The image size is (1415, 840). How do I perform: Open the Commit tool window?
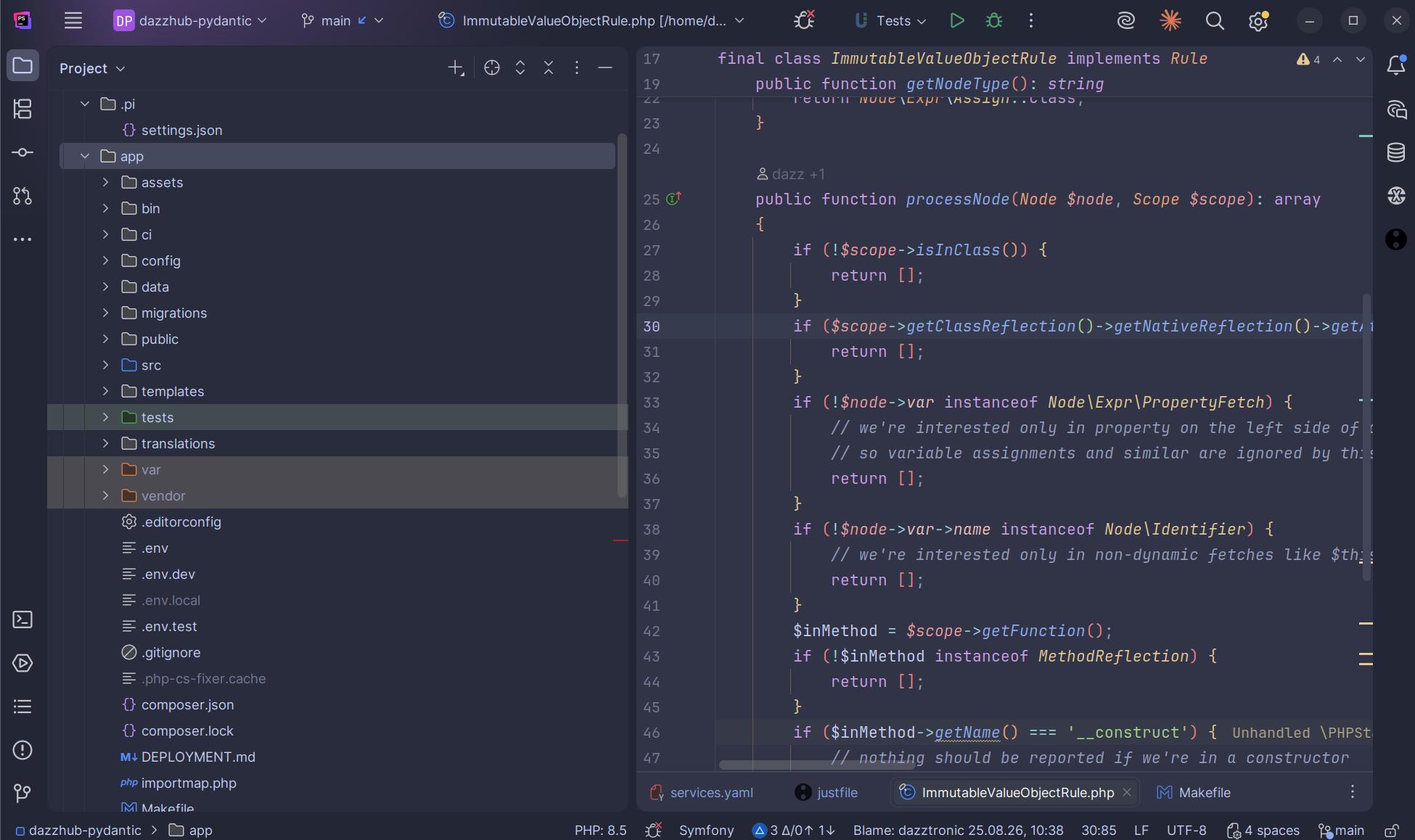tap(22, 152)
